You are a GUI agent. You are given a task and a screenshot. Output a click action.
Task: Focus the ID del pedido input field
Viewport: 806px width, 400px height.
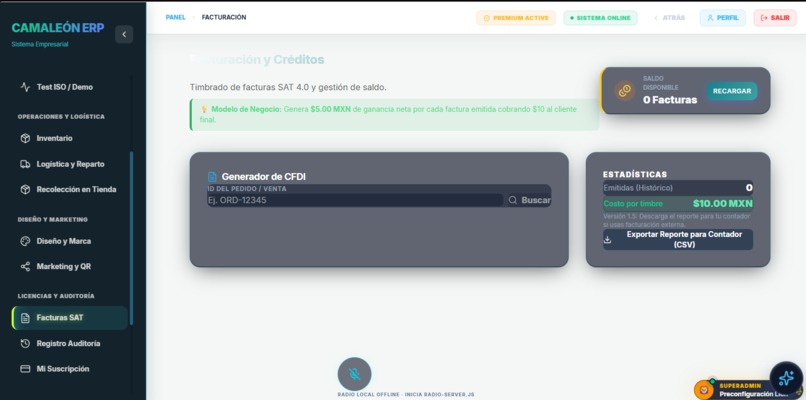(355, 201)
